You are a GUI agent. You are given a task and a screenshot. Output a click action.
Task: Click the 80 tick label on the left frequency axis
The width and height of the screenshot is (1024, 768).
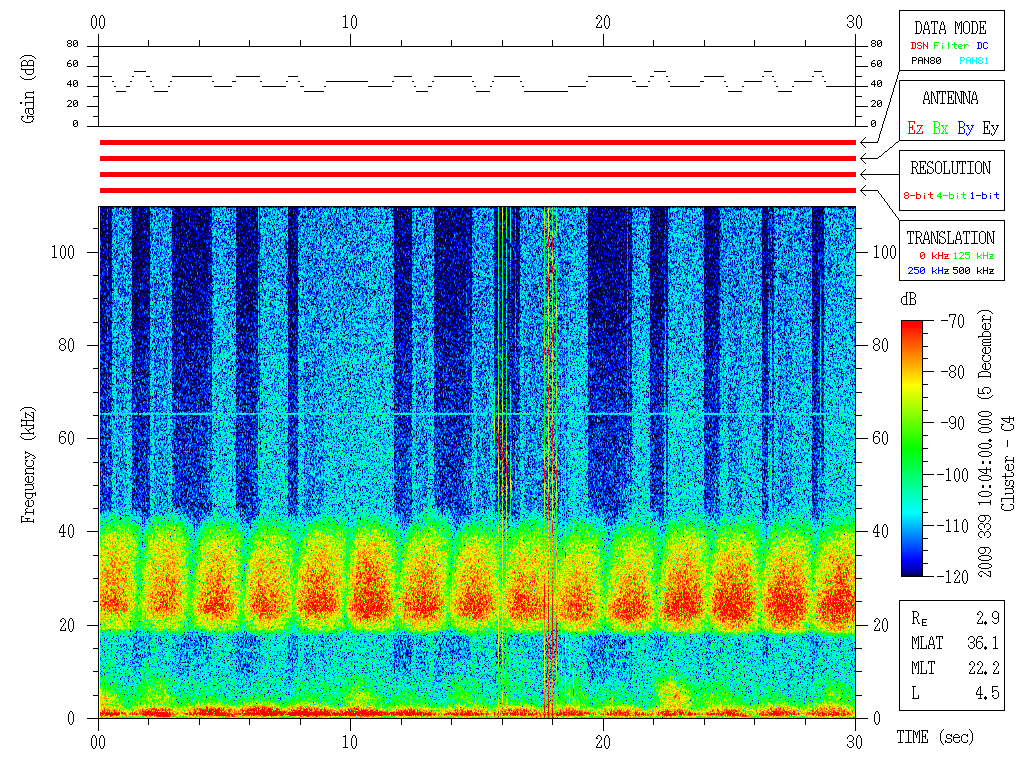pyautogui.click(x=67, y=345)
